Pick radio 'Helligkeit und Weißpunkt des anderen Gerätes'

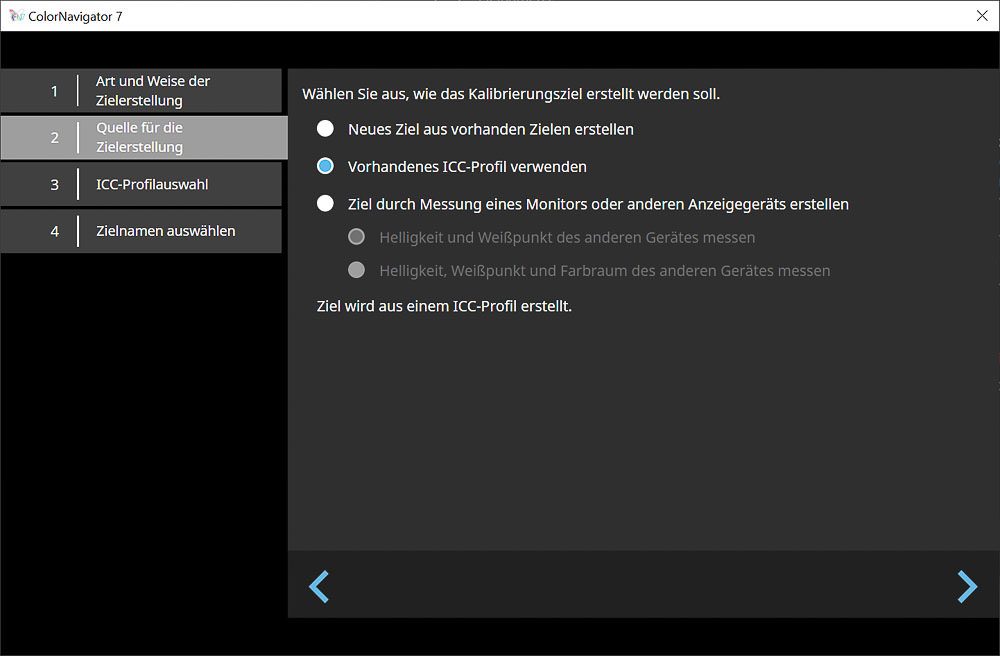click(x=356, y=237)
